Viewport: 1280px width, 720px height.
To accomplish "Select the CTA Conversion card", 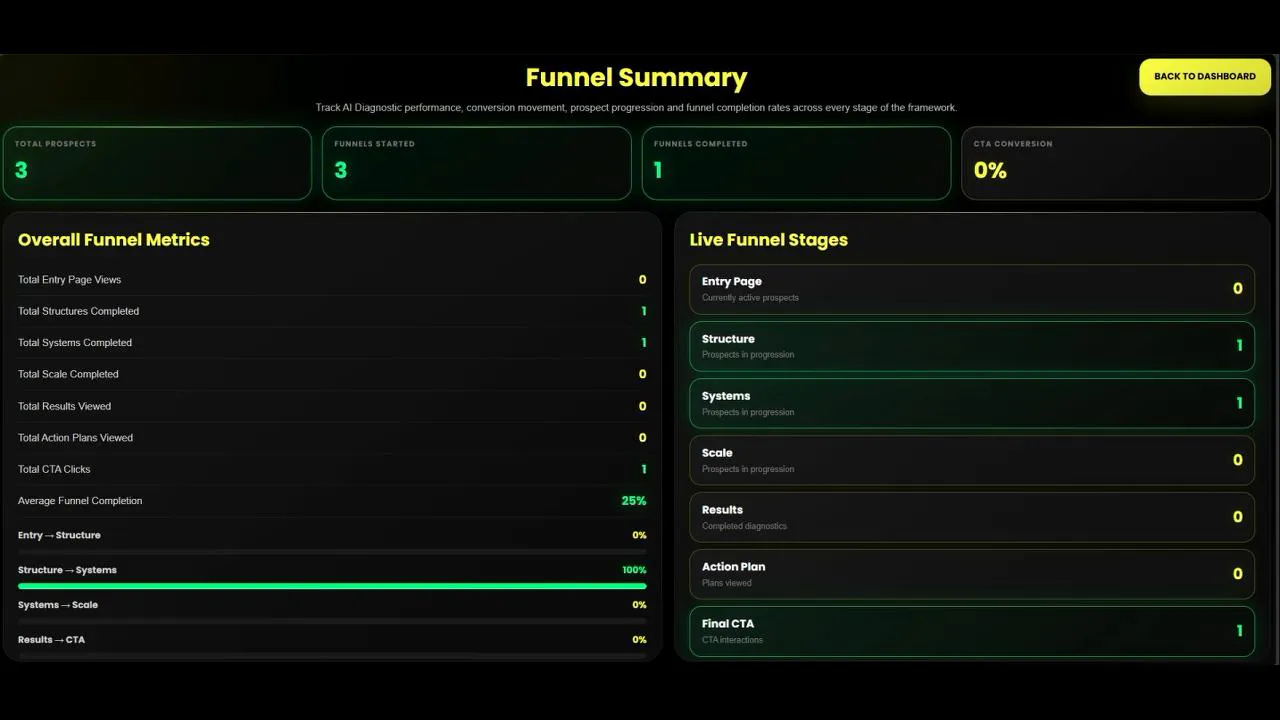I will [x=1116, y=163].
